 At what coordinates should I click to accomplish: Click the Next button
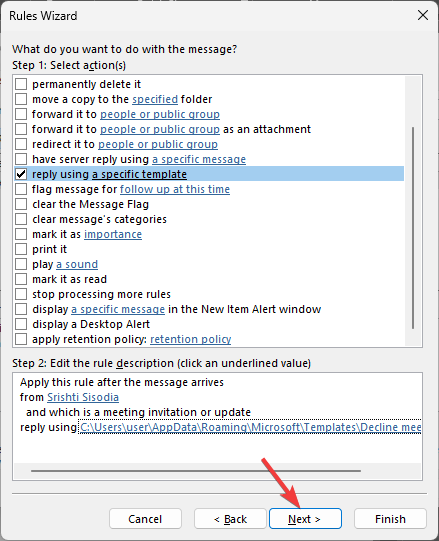click(305, 519)
